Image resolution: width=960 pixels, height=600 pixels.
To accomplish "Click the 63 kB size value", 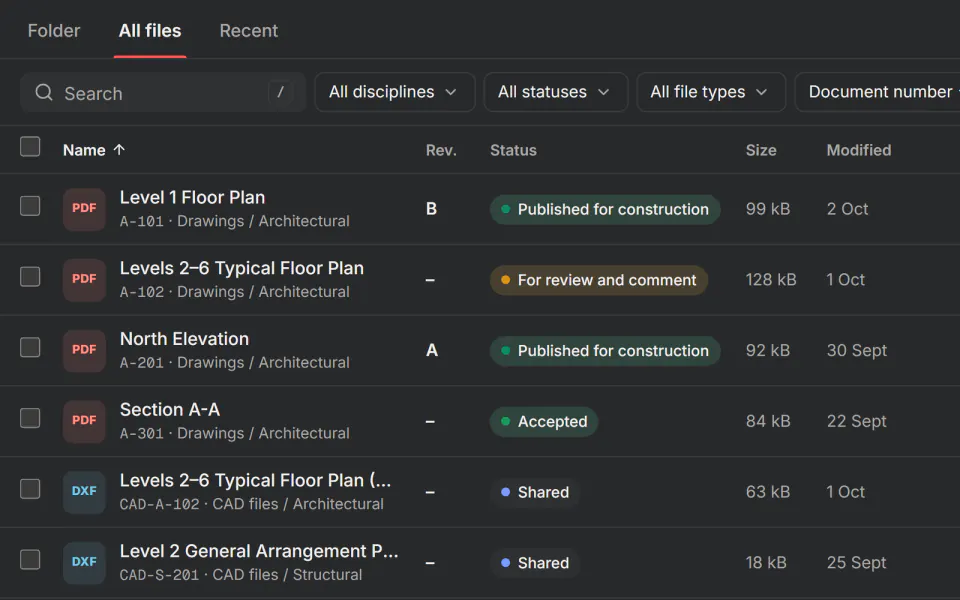I will click(768, 492).
